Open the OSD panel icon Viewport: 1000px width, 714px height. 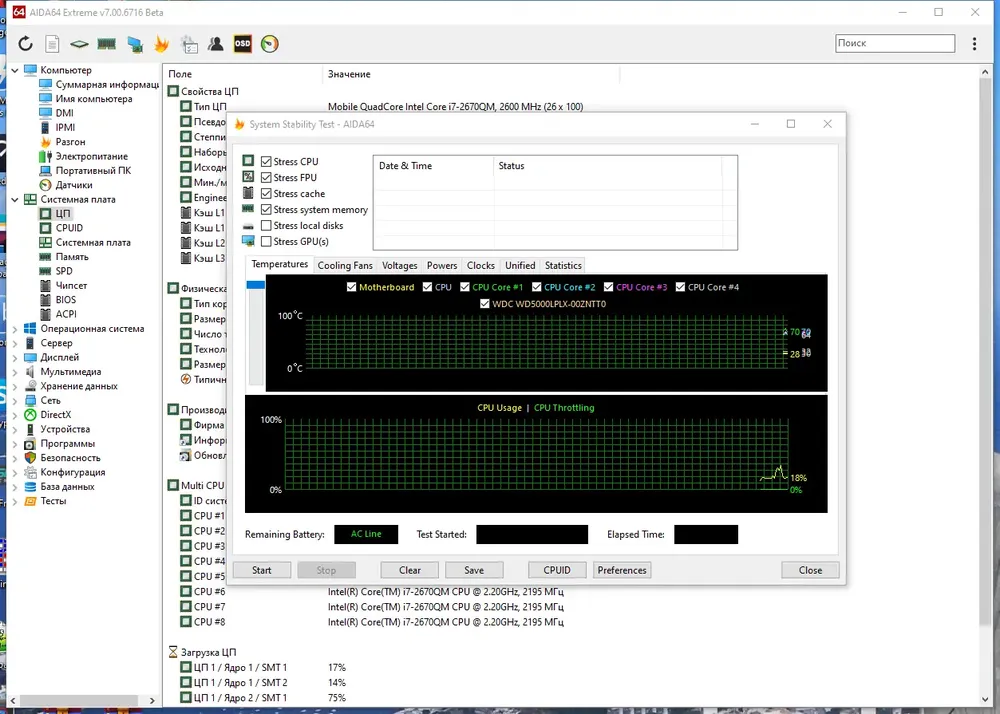click(x=242, y=43)
